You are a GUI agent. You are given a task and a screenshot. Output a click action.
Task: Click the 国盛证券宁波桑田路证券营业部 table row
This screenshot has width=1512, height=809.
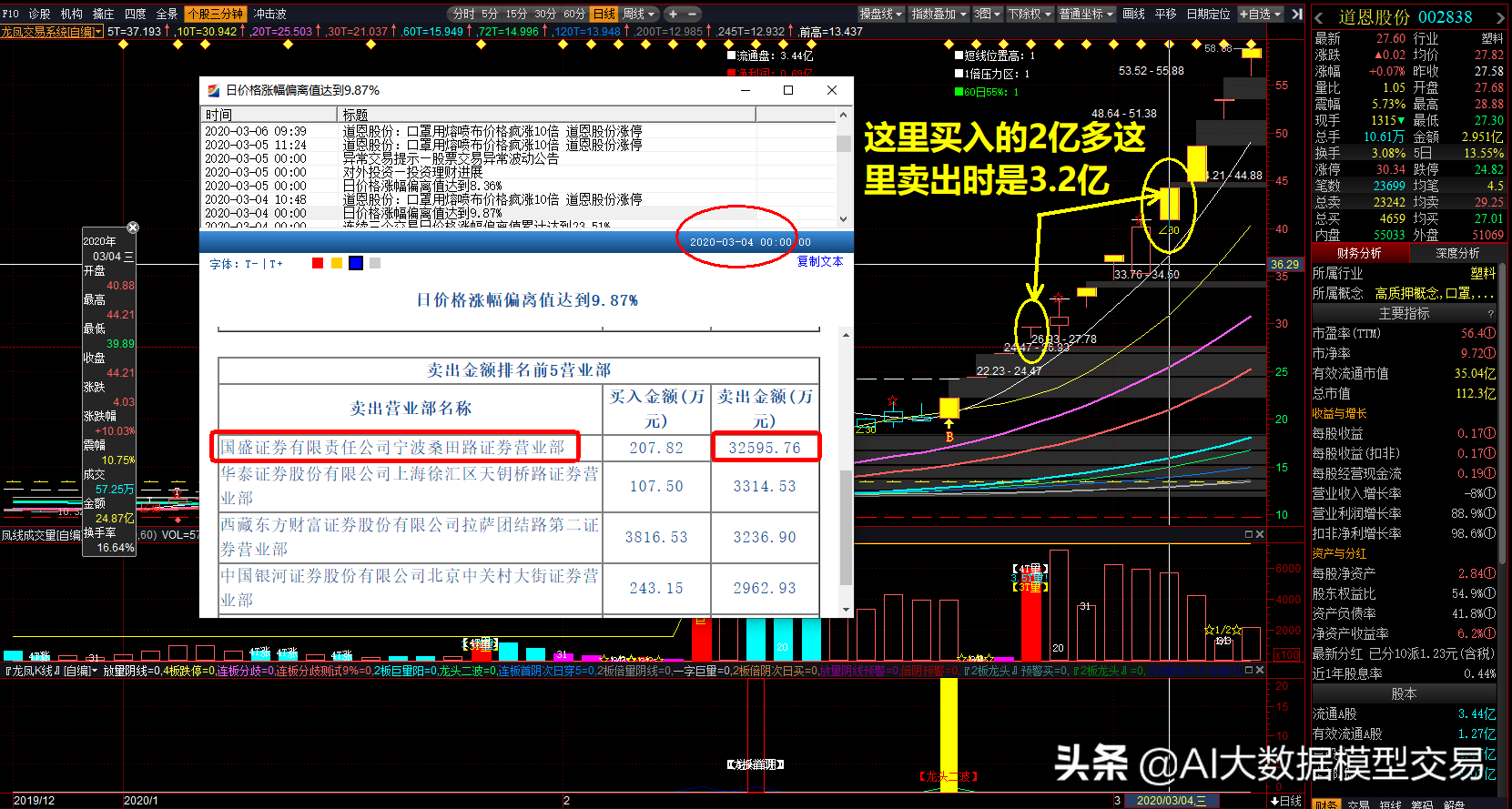[x=519, y=448]
